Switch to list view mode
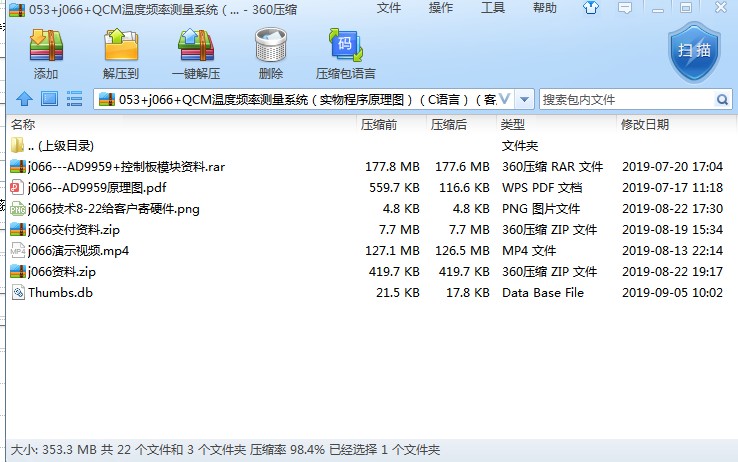The image size is (738, 462). pos(74,99)
